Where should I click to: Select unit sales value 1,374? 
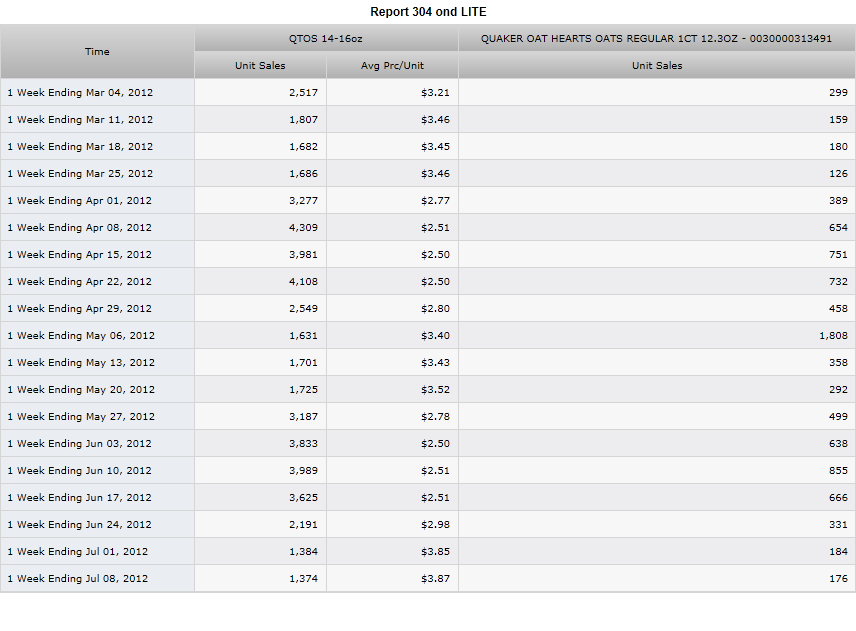click(x=304, y=579)
